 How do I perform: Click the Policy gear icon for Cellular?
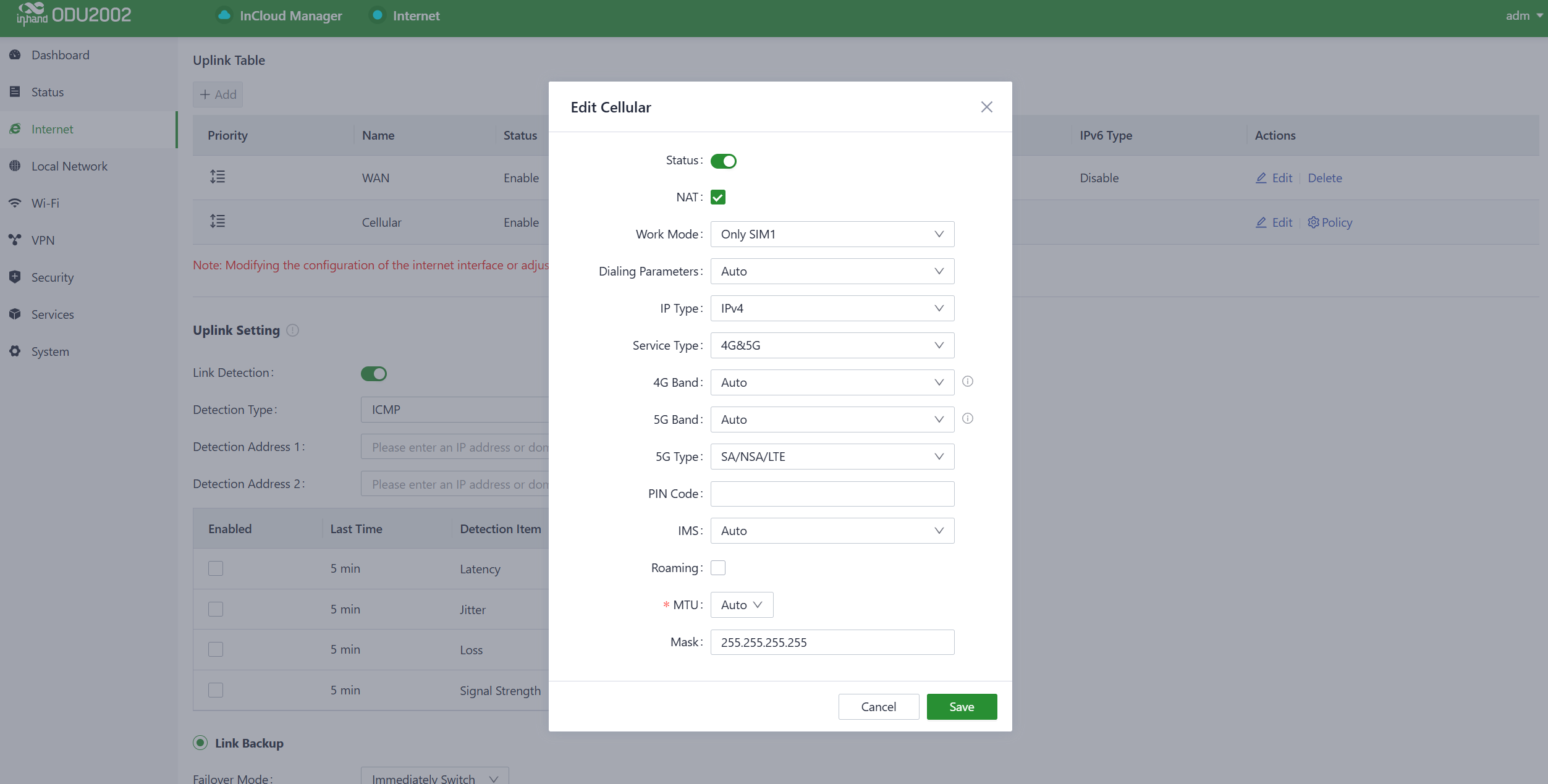pyautogui.click(x=1313, y=222)
